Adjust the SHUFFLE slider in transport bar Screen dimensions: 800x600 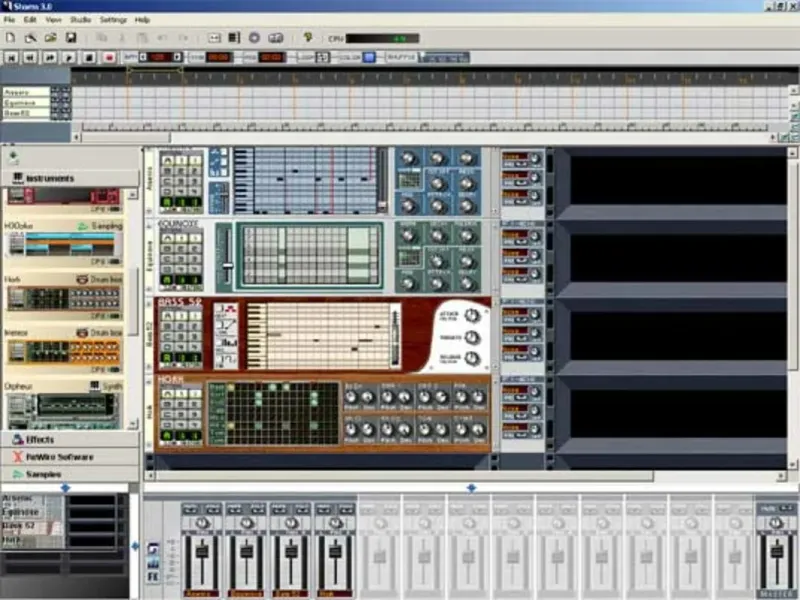443,57
